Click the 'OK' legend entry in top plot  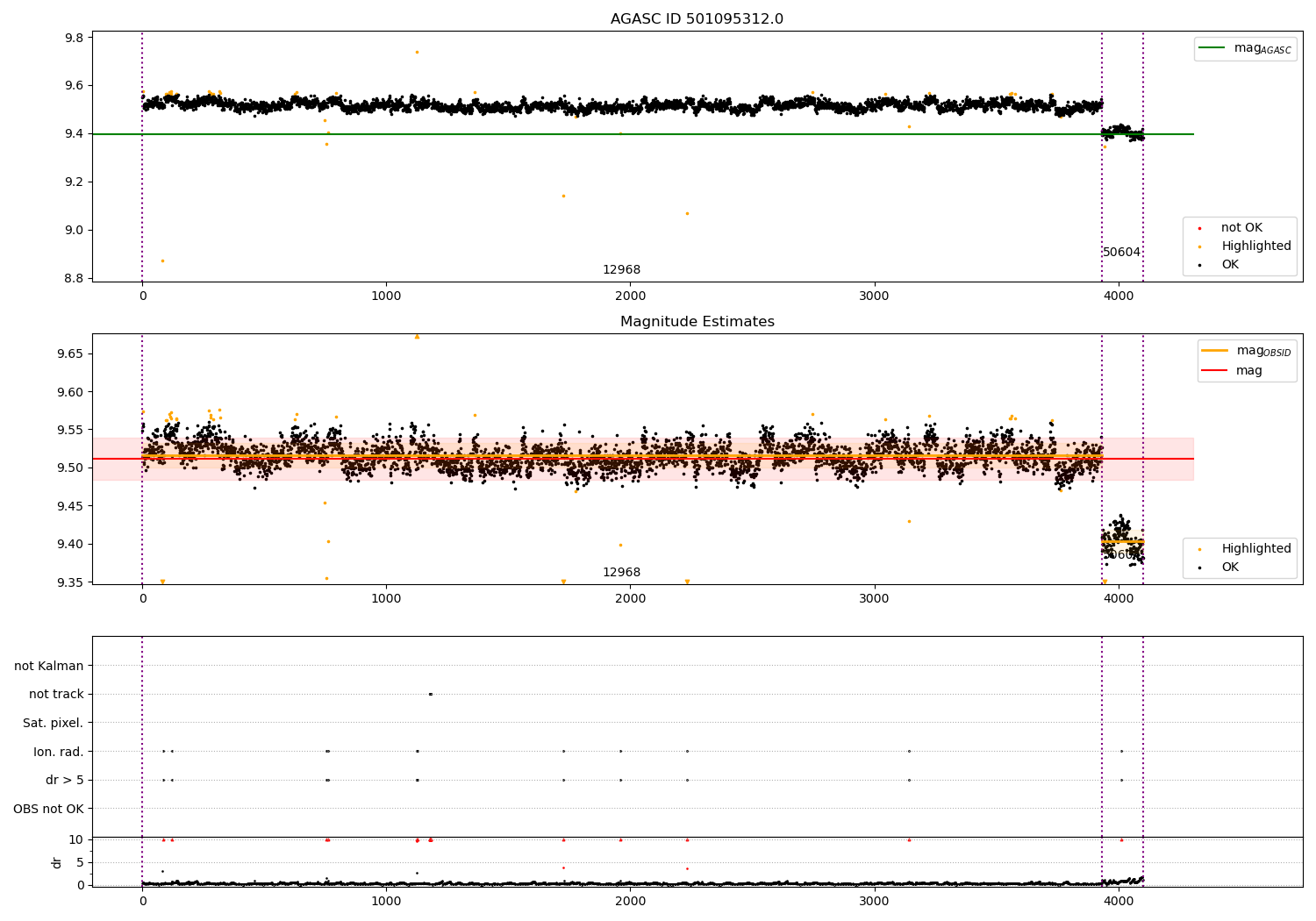pos(1229,265)
